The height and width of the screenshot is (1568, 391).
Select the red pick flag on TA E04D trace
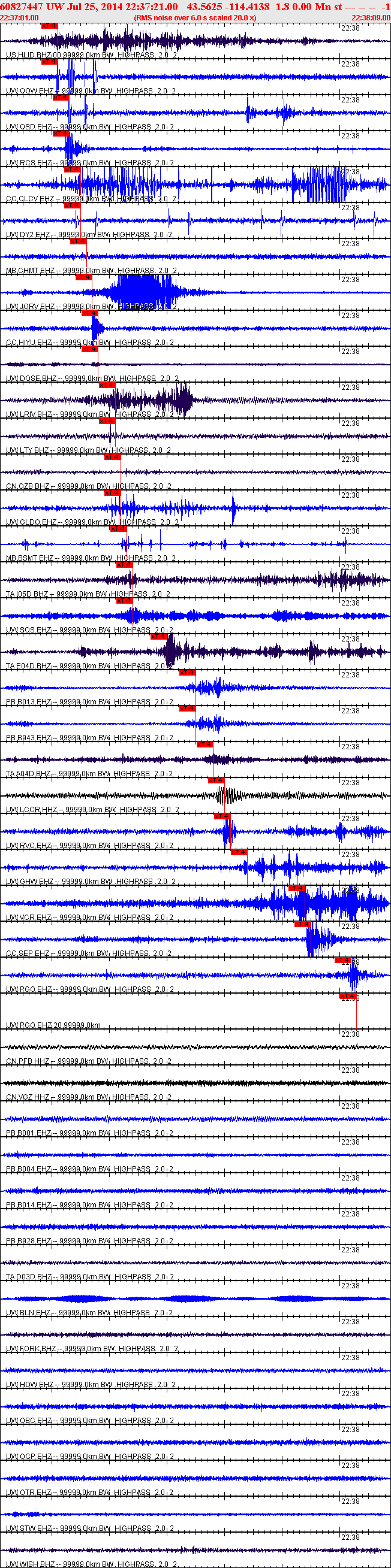pos(158,636)
